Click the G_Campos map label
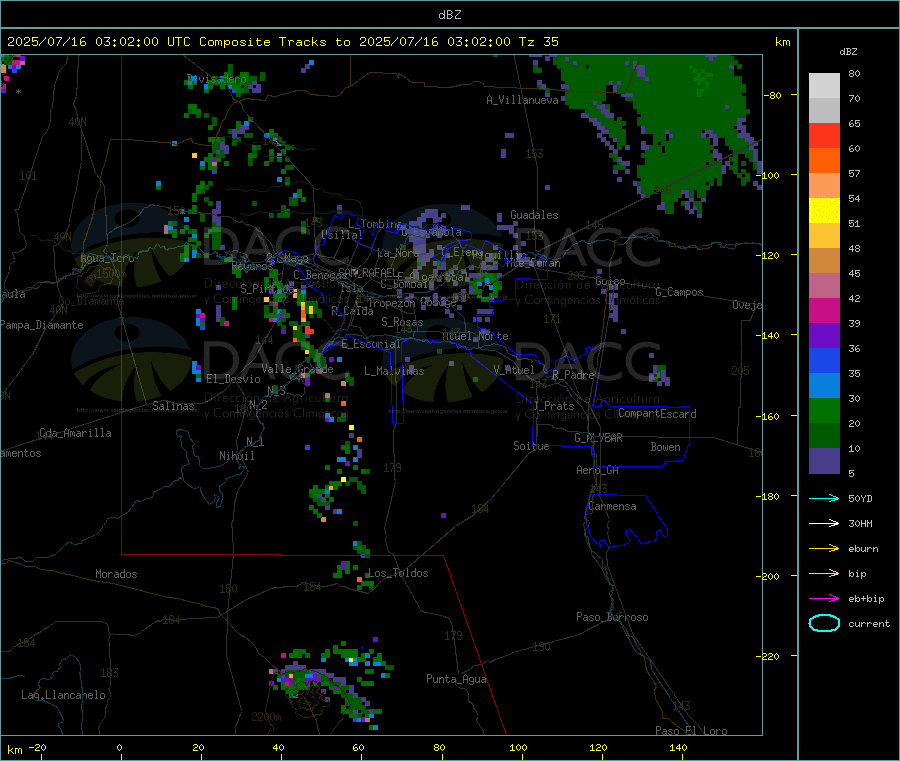The image size is (900, 761). click(679, 292)
